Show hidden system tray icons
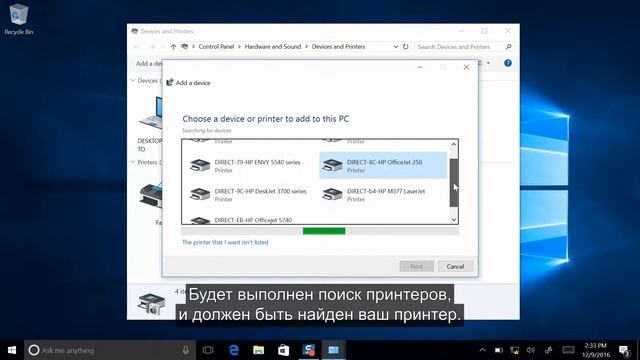Image resolution: width=640 pixels, height=360 pixels. tap(482, 350)
